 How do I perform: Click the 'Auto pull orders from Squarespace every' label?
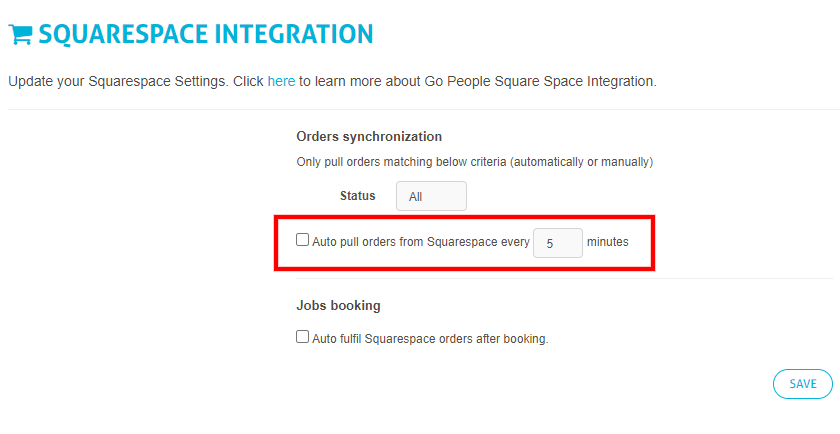[421, 242]
